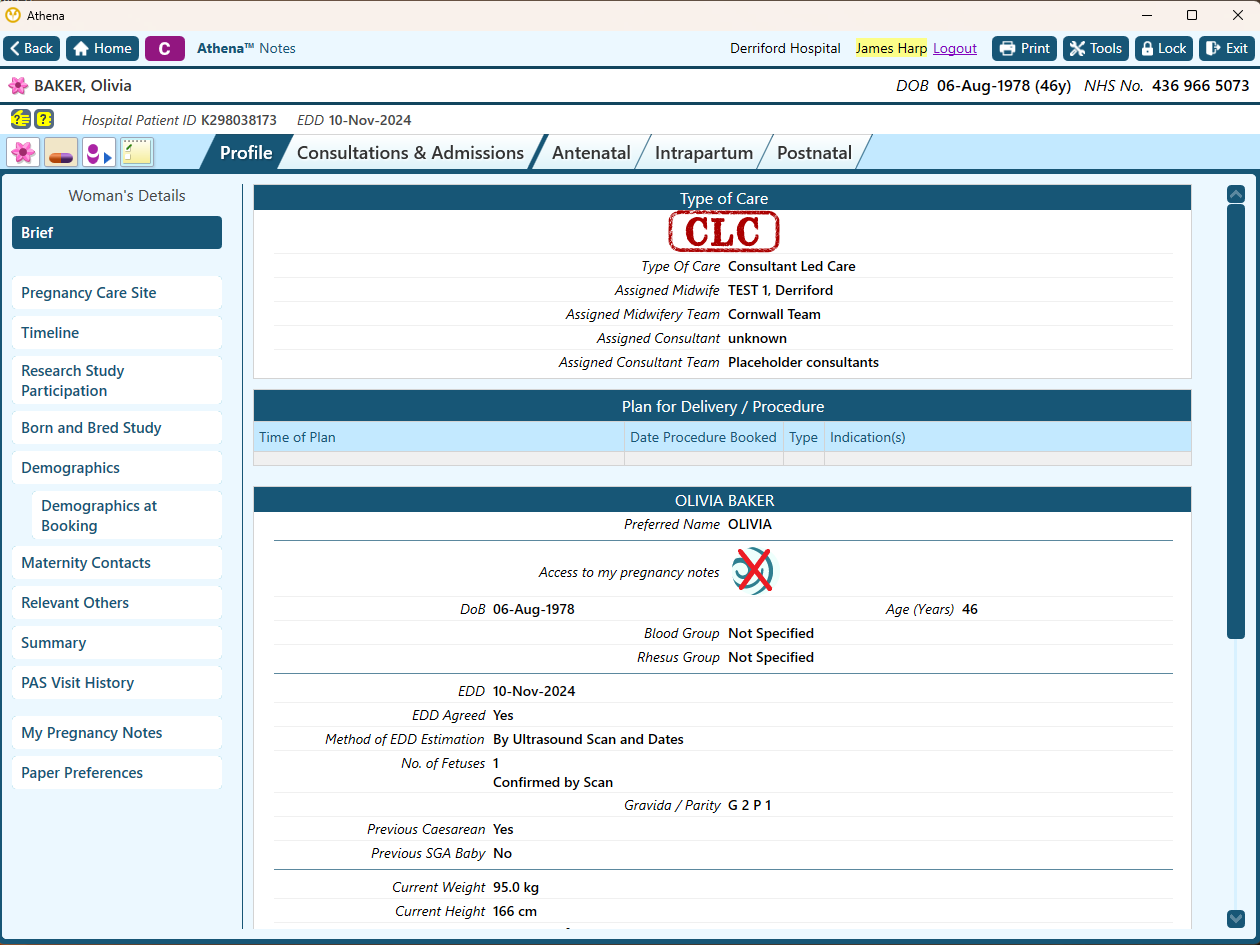Viewport: 1260px width, 945px height.
Task: Open the Postnatal tab
Action: click(814, 153)
